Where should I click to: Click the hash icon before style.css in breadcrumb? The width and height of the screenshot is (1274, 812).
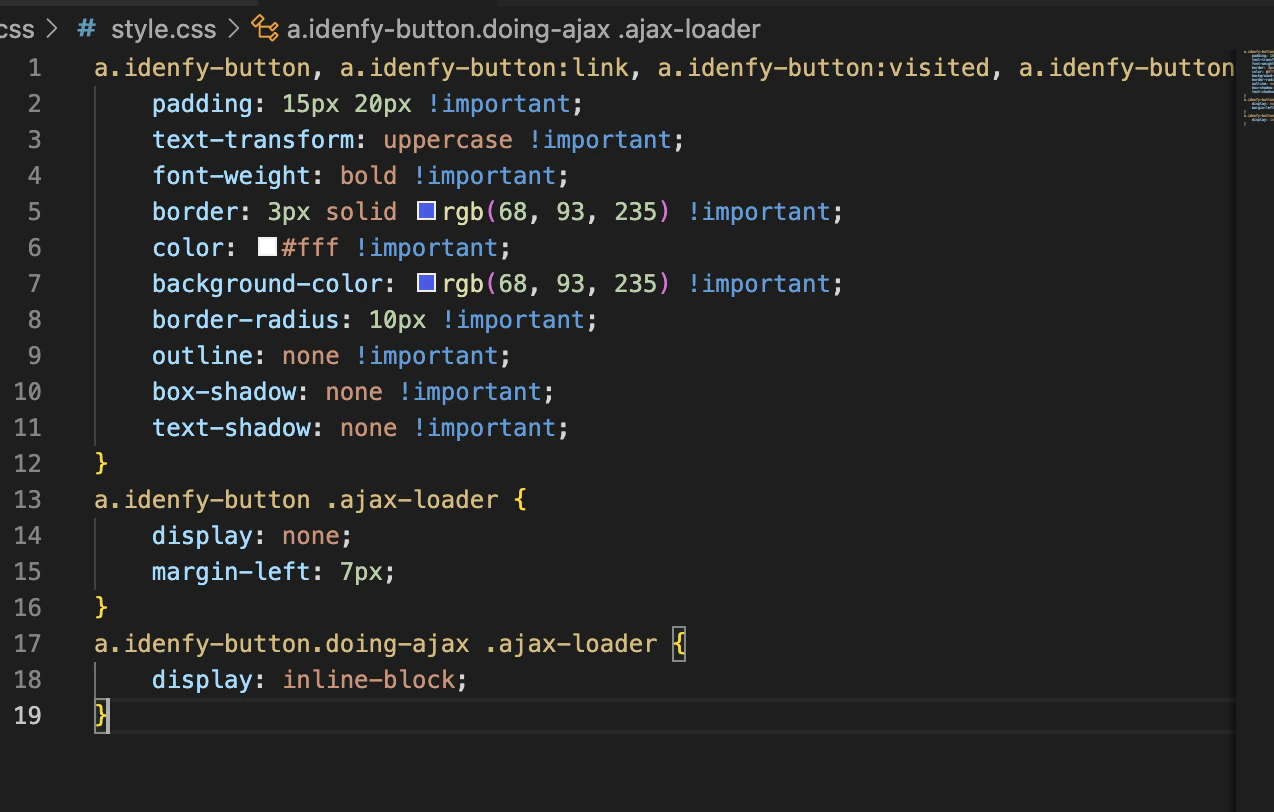click(85, 29)
